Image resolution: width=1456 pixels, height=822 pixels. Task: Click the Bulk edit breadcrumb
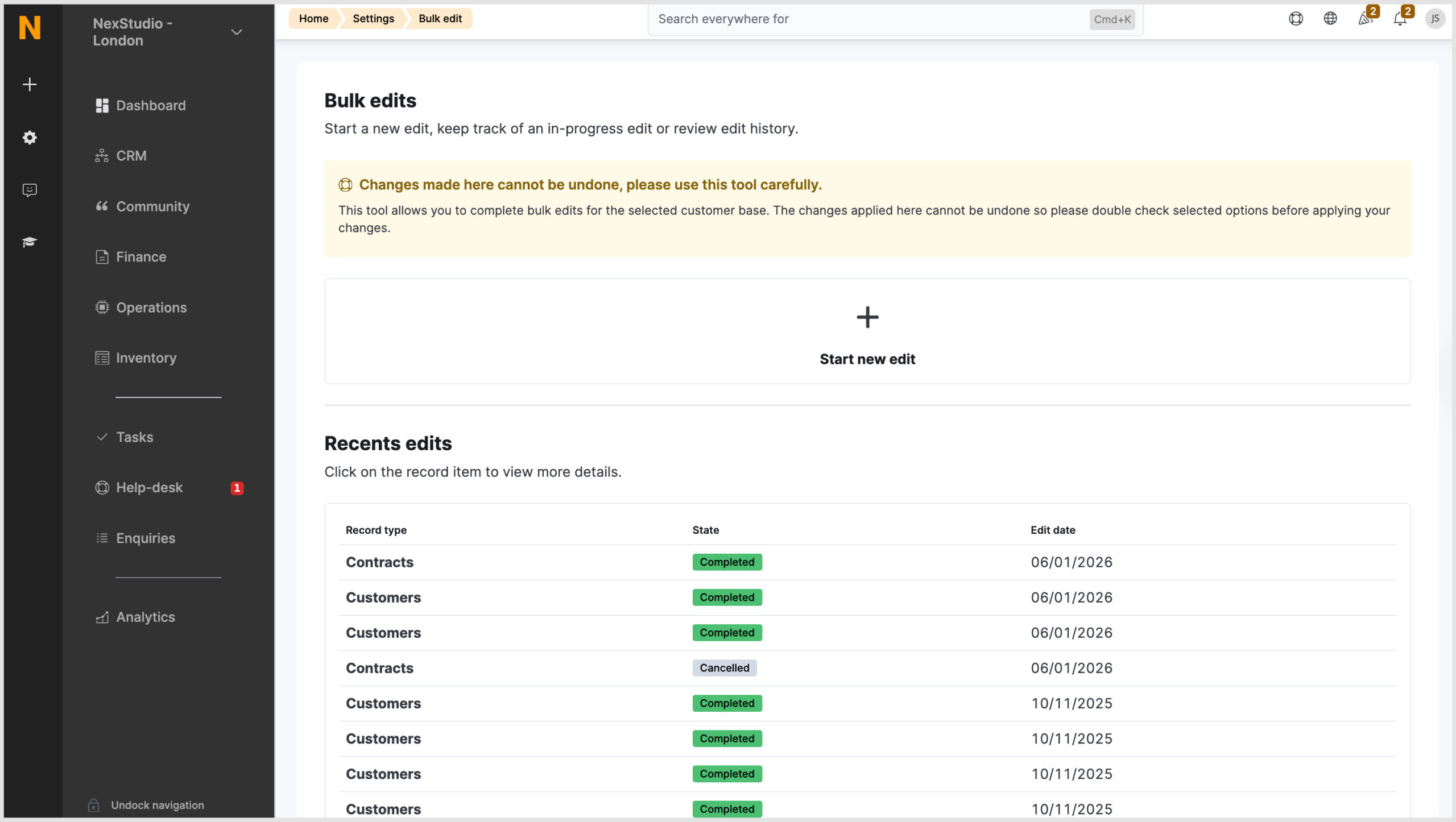pyautogui.click(x=440, y=19)
